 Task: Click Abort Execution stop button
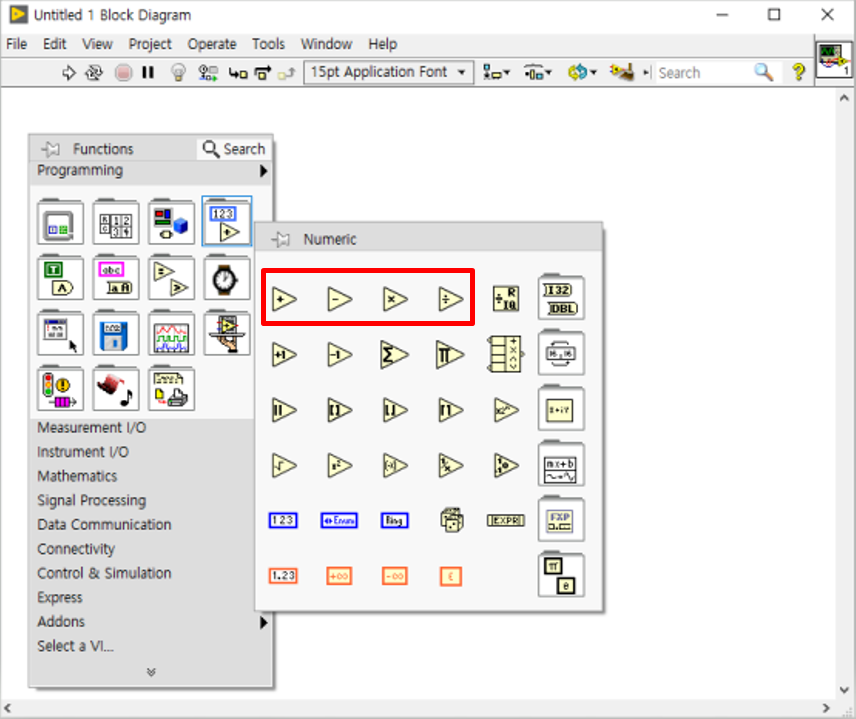click(123, 73)
